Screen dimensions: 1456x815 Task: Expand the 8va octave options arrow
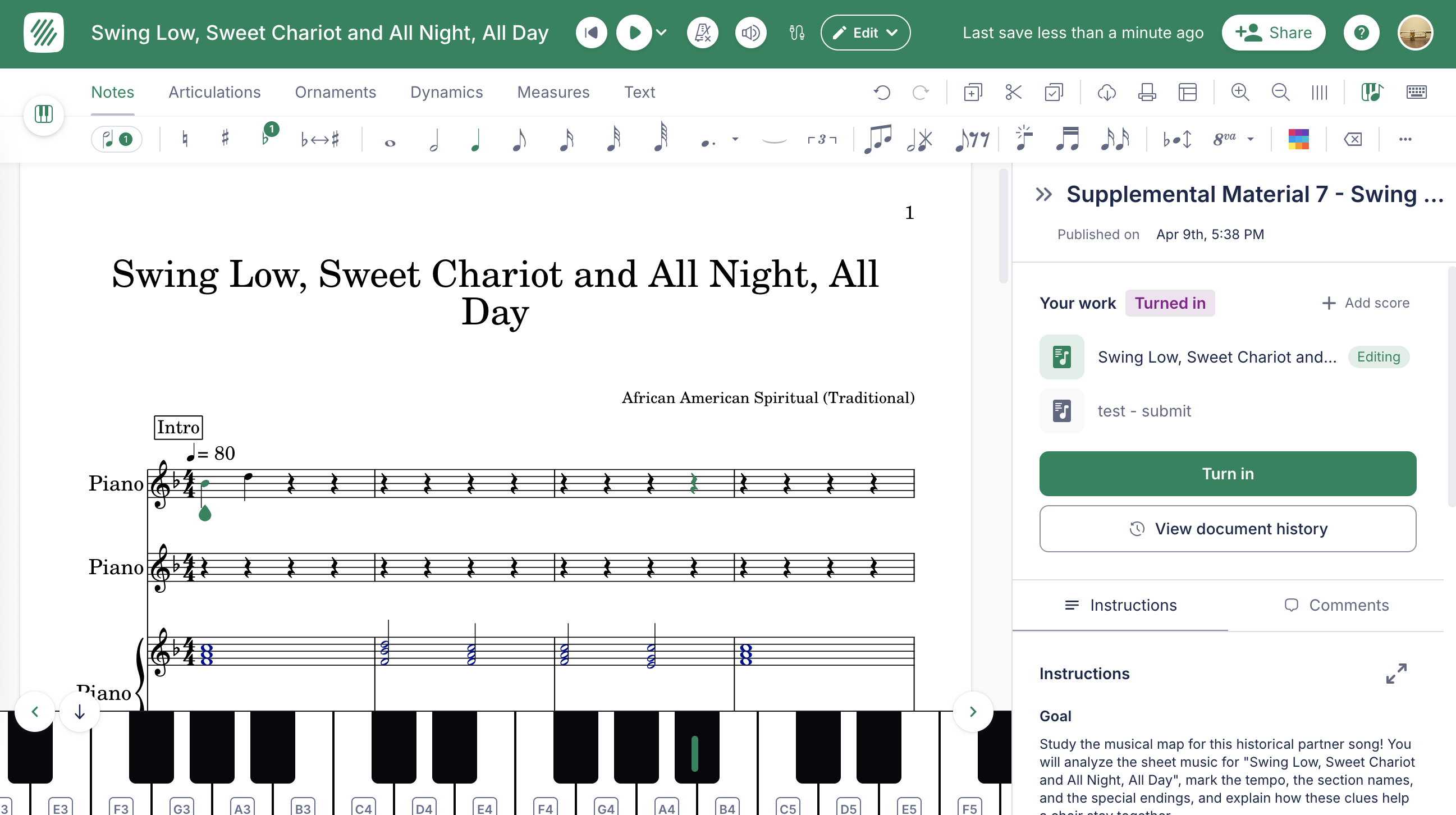click(x=1251, y=139)
